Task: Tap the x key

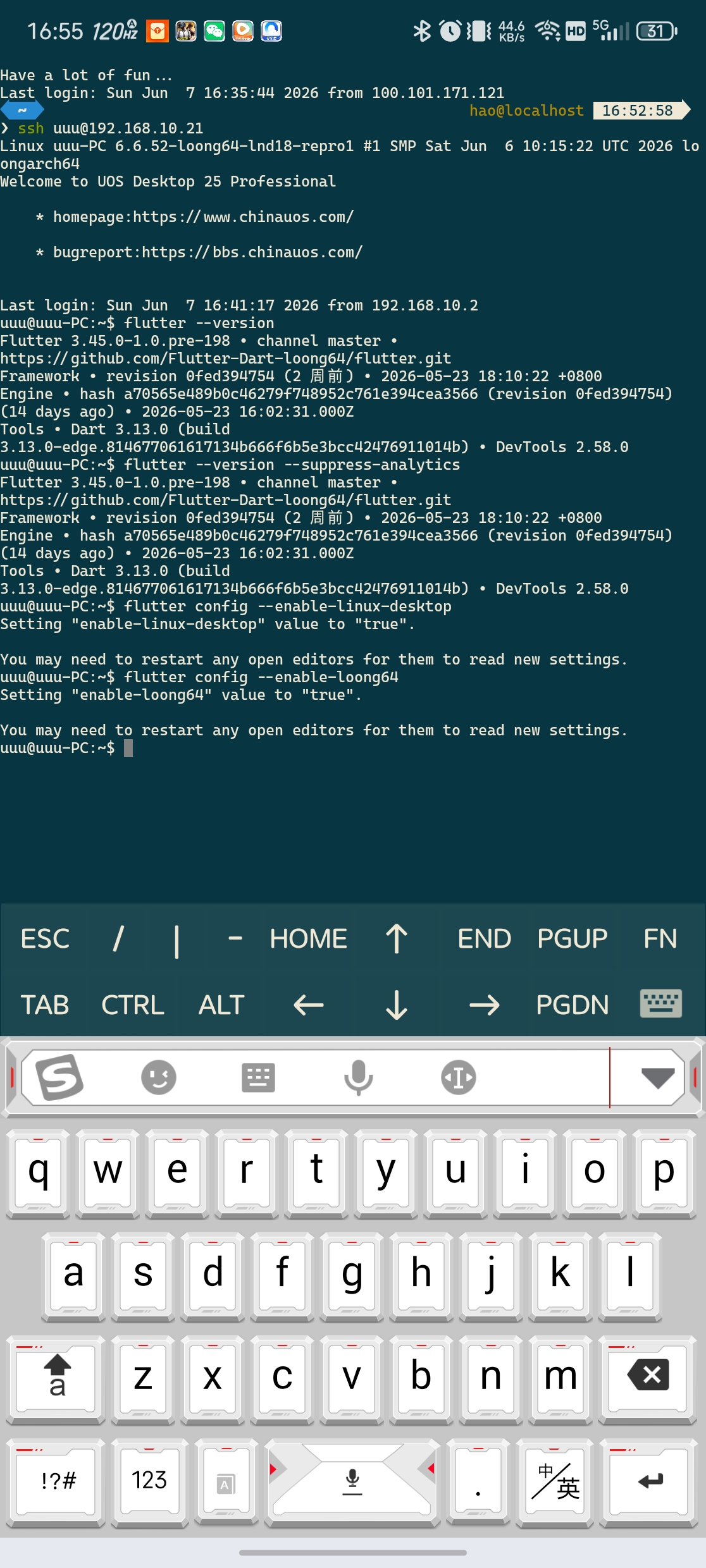Action: point(213,1380)
